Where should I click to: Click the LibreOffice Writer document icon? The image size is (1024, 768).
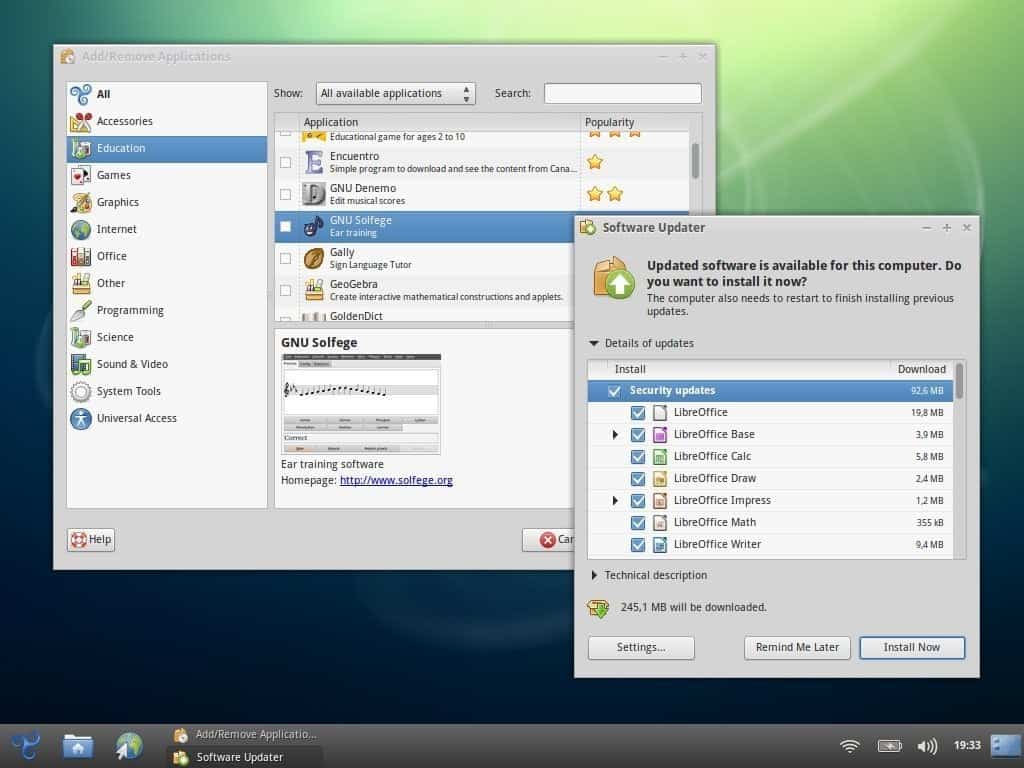point(660,544)
